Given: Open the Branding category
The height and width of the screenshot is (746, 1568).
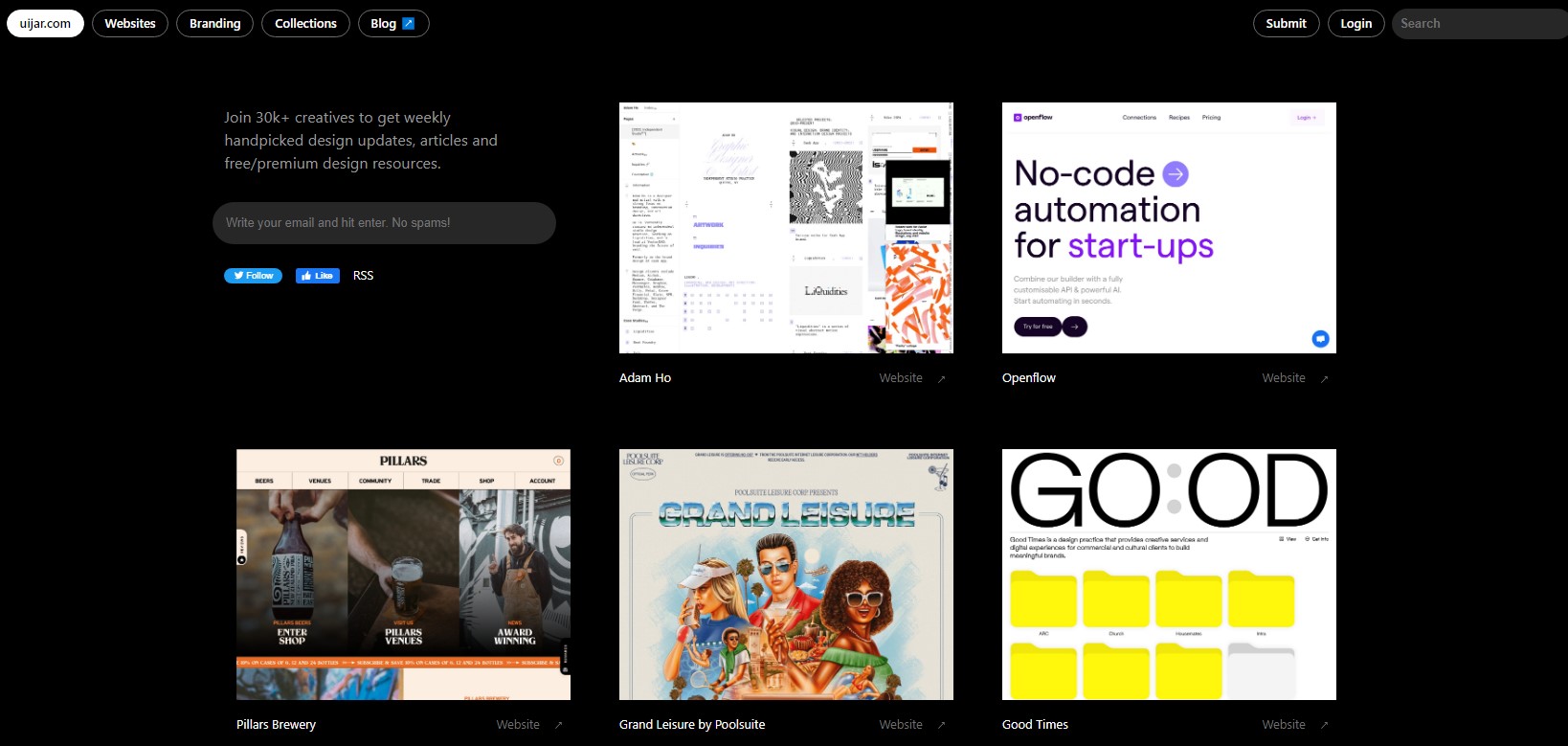Looking at the screenshot, I should 214,24.
